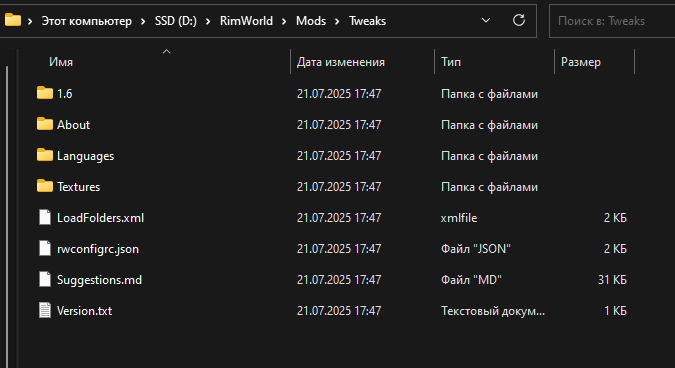Click the rwconfigrc.json file icon
The width and height of the screenshot is (675, 368).
click(x=45, y=248)
